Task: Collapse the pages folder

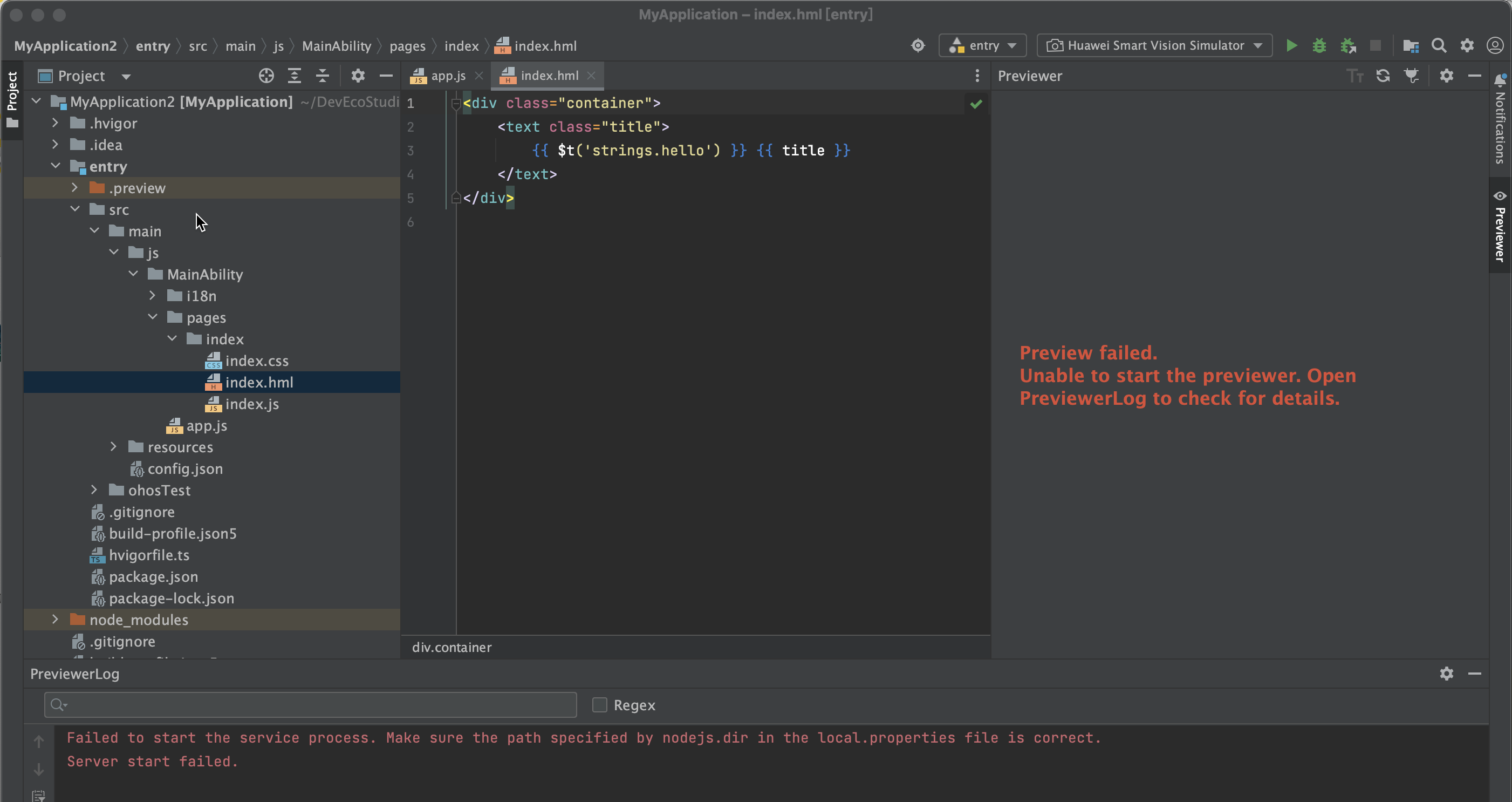Action: pyautogui.click(x=153, y=317)
